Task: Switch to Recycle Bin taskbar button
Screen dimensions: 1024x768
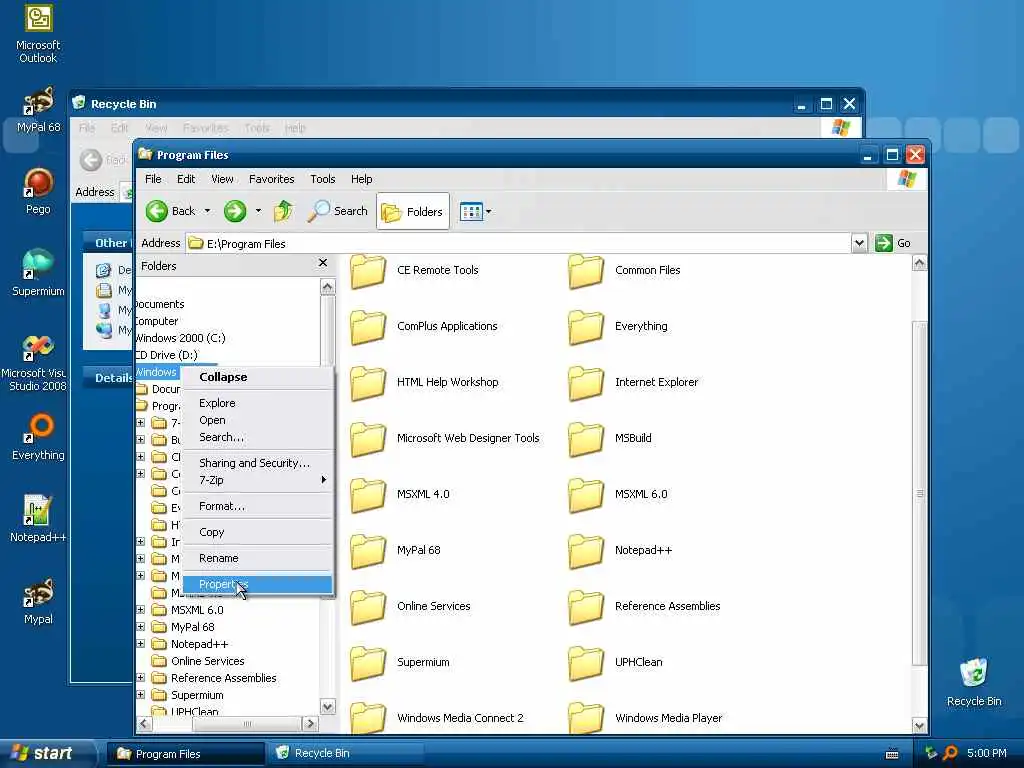Action: (x=345, y=753)
